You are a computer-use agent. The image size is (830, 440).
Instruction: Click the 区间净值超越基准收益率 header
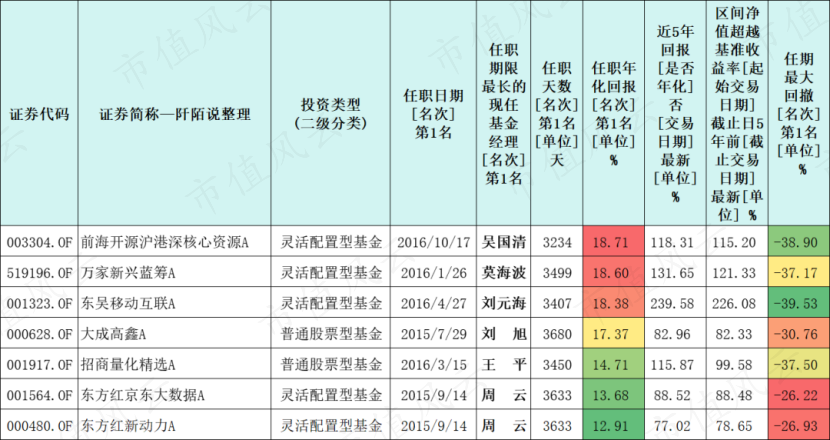(x=737, y=113)
